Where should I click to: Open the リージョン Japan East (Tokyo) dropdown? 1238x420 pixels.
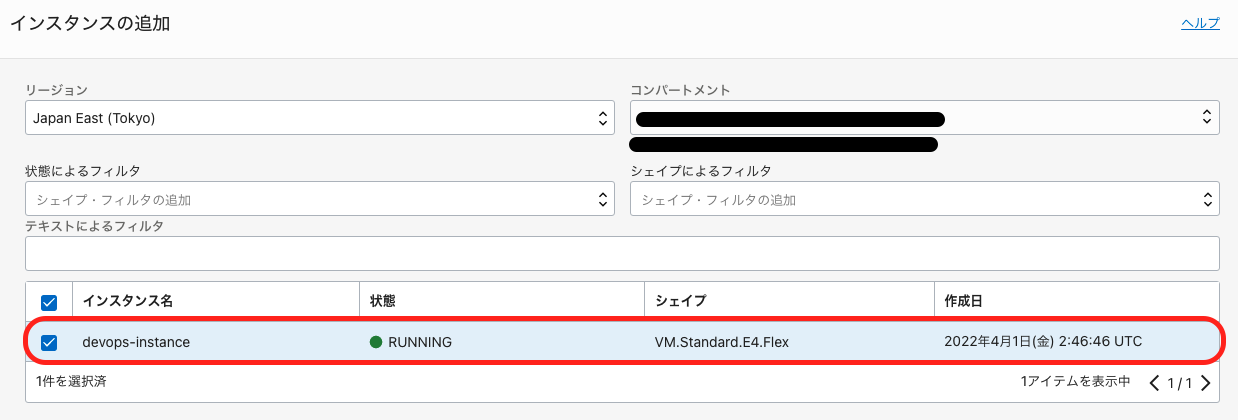click(x=319, y=118)
